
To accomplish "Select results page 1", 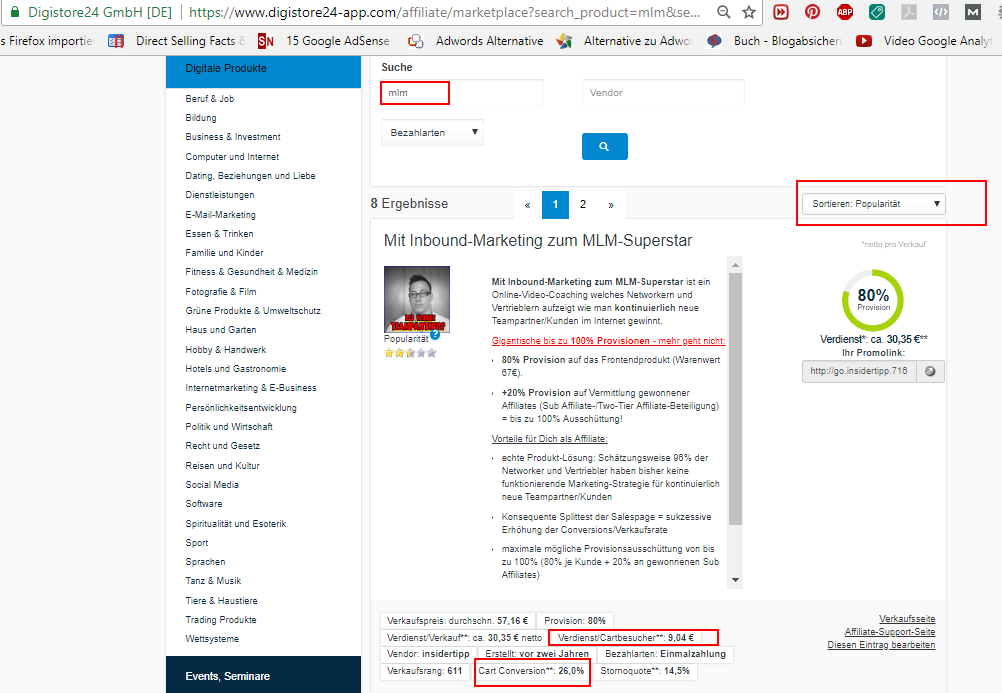I will 555,205.
